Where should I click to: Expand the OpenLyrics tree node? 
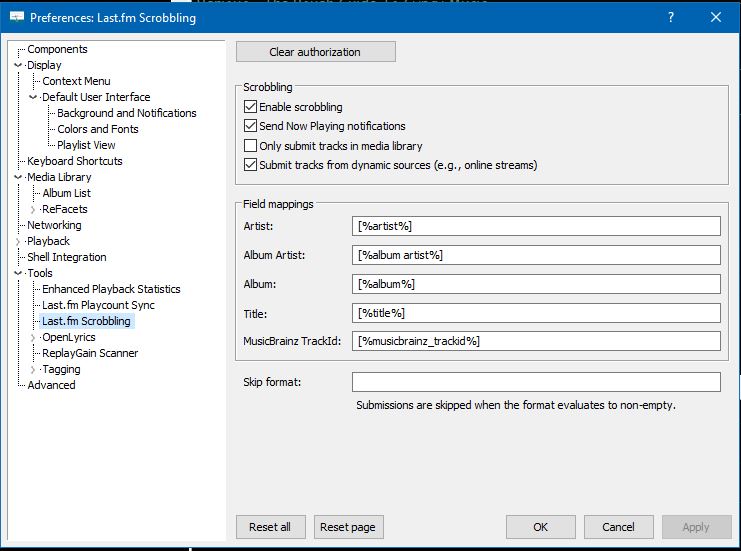click(x=34, y=337)
